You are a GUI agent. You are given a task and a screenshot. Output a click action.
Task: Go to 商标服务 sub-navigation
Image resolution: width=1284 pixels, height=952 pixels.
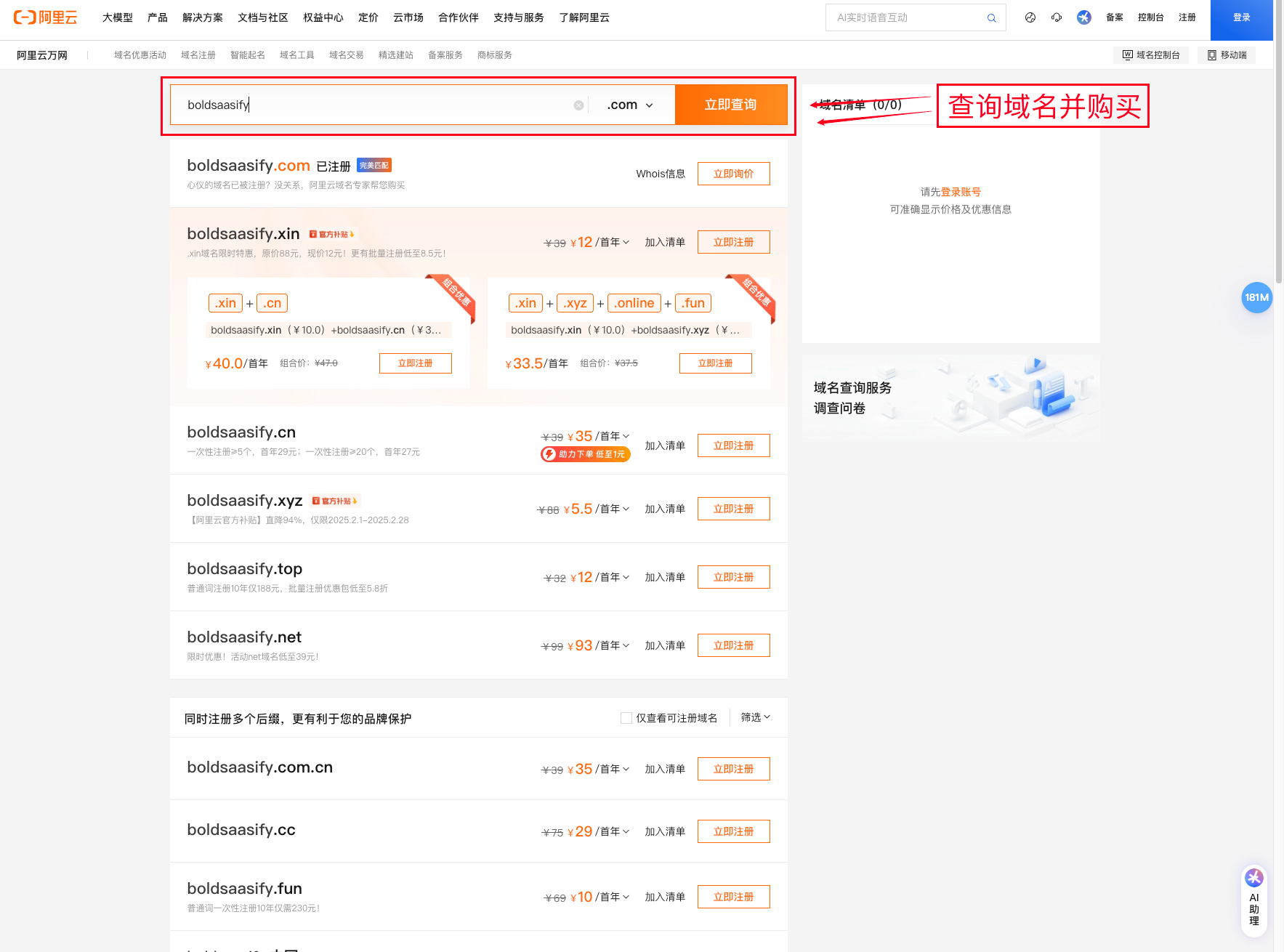495,55
